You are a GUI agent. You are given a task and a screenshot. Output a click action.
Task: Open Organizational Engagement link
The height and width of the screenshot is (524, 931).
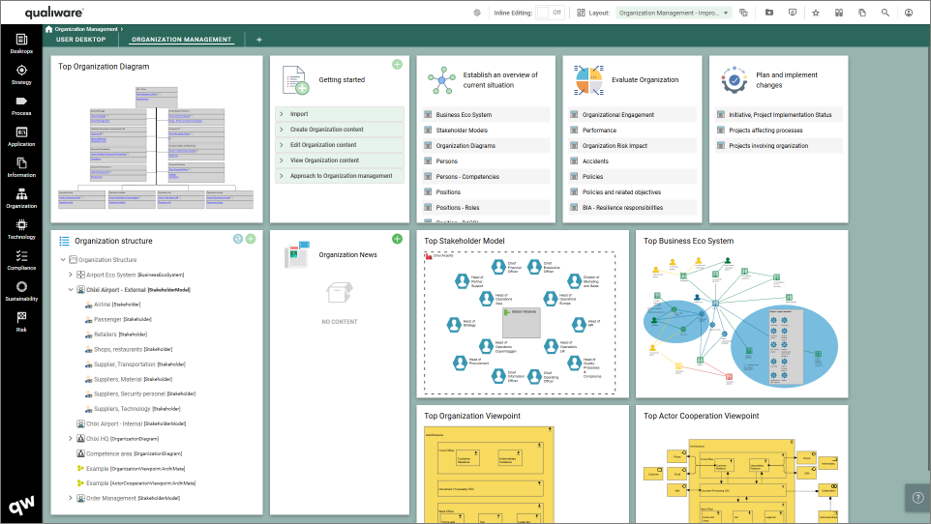pyautogui.click(x=618, y=115)
